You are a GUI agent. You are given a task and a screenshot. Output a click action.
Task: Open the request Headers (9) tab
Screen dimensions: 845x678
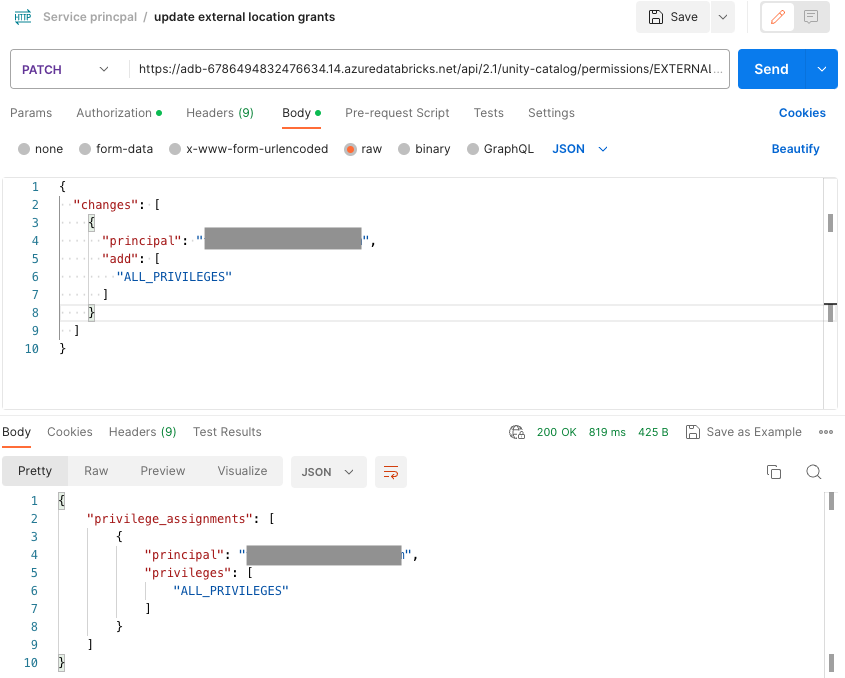[x=220, y=113]
